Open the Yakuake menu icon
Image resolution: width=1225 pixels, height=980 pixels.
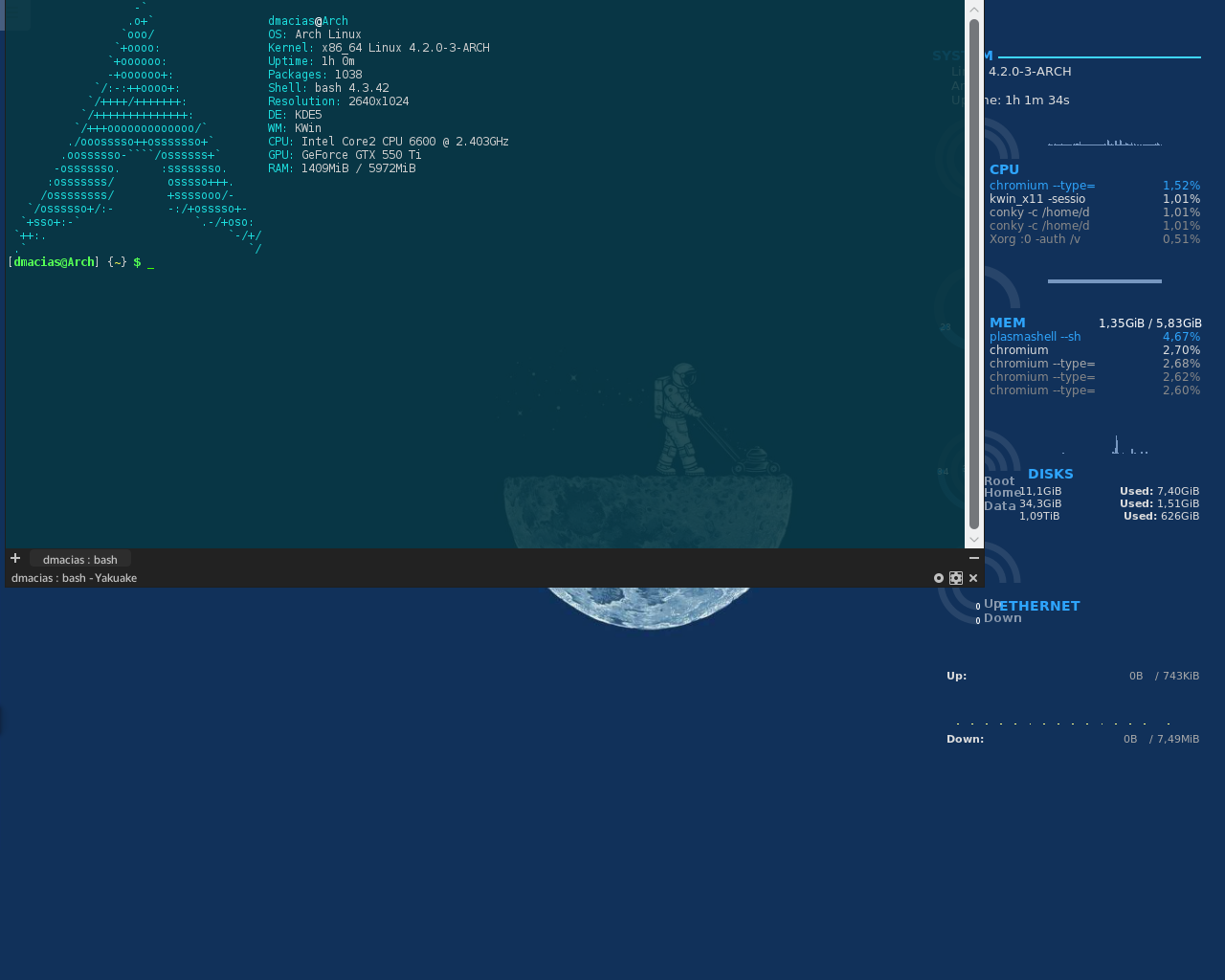point(956,578)
